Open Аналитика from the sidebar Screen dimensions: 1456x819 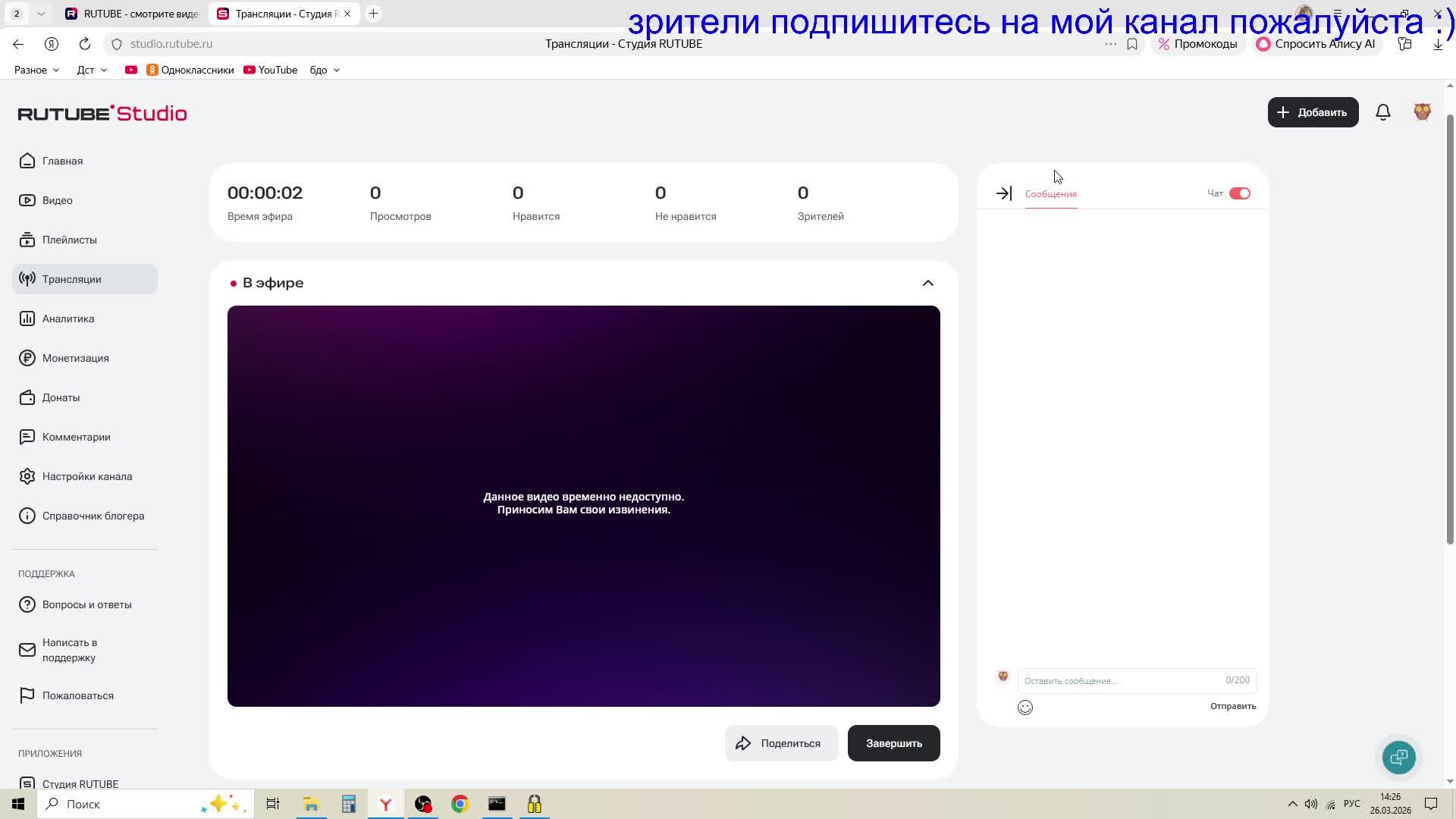click(67, 318)
